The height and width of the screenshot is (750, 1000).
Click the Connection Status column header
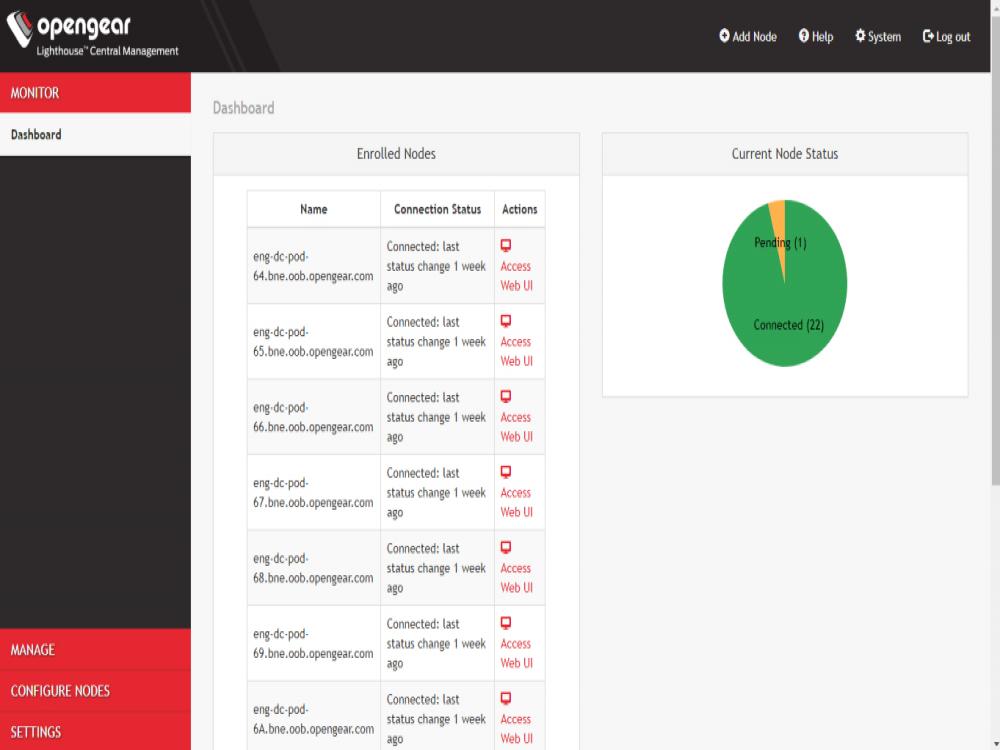click(438, 209)
